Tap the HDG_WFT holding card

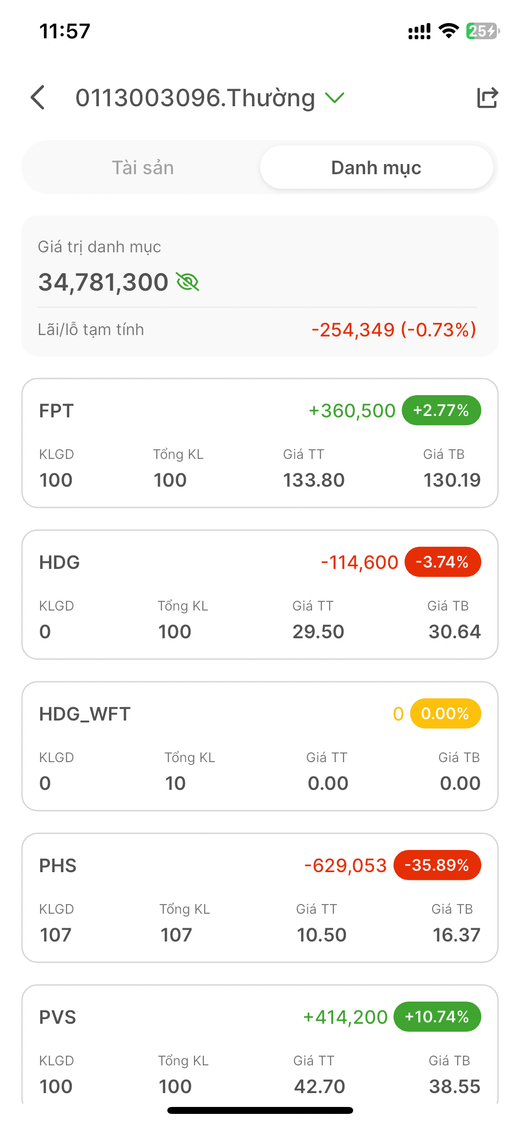coord(260,746)
